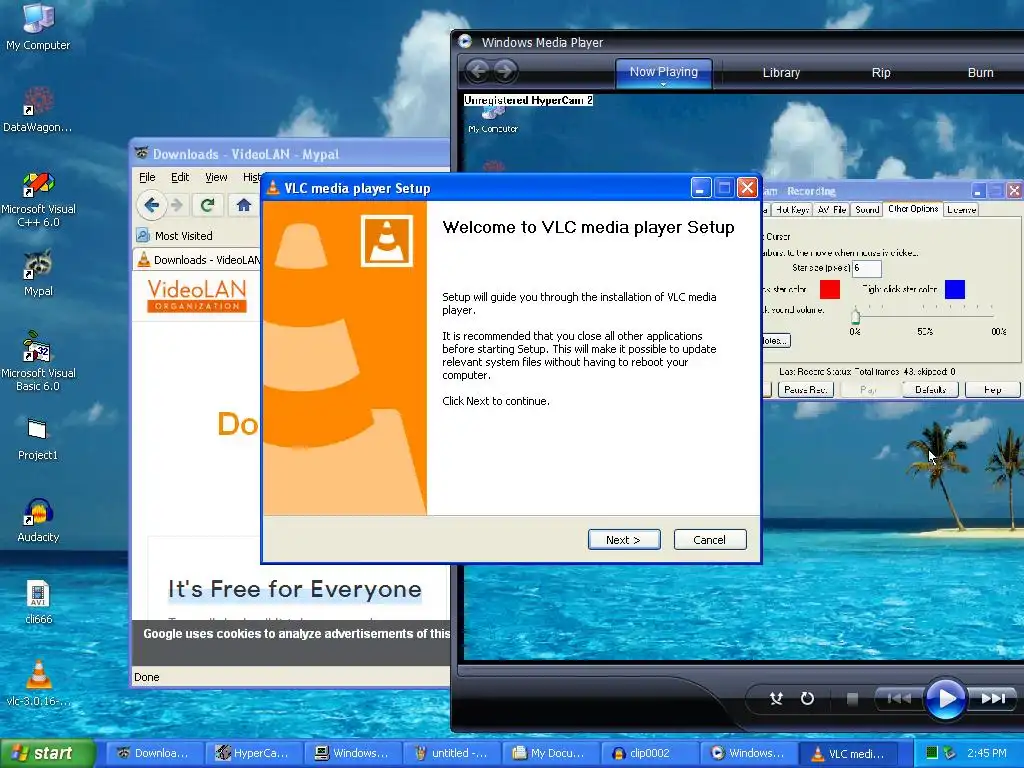
Task: Click Next in VLC Setup
Action: point(624,539)
